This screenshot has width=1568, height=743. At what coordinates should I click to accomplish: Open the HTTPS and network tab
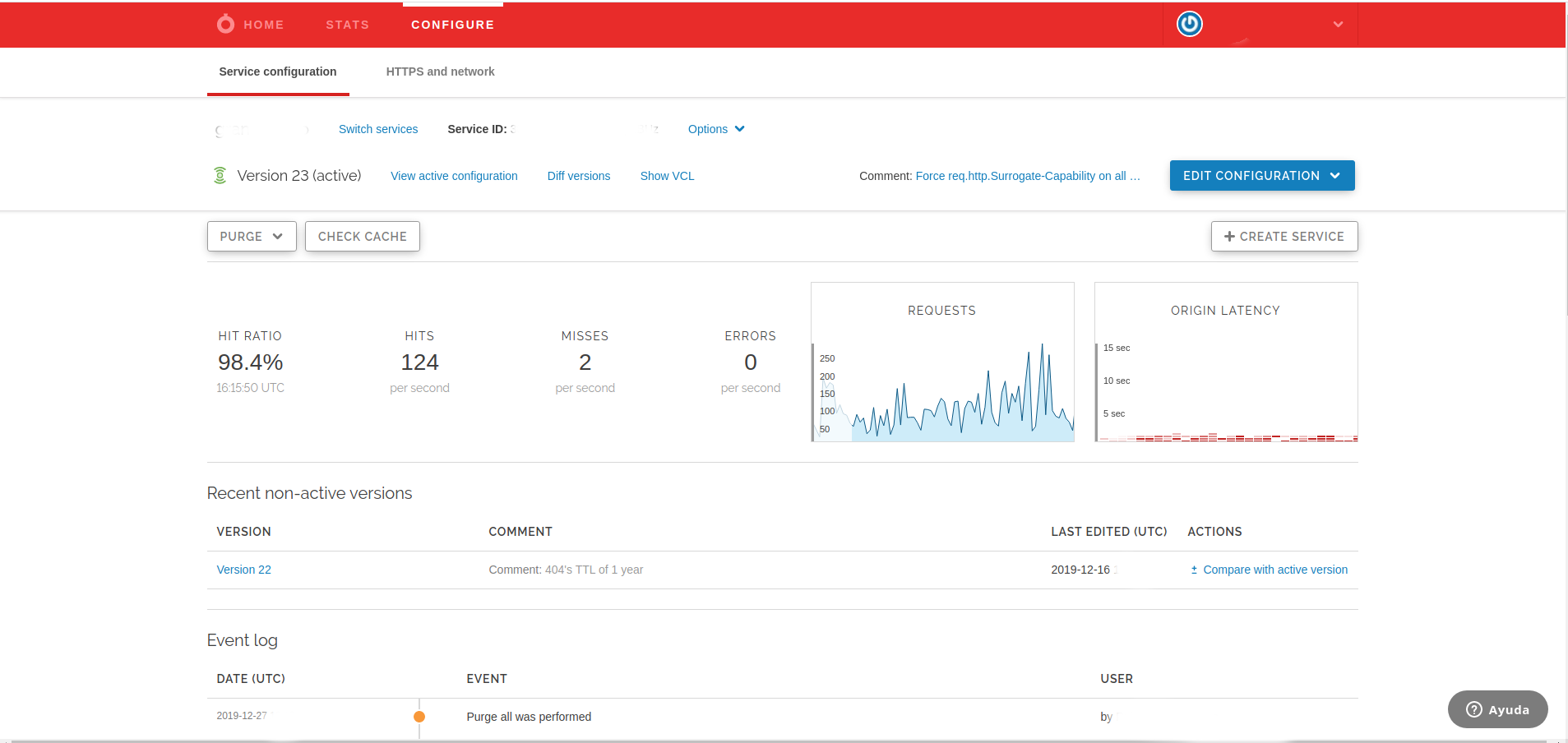click(440, 72)
